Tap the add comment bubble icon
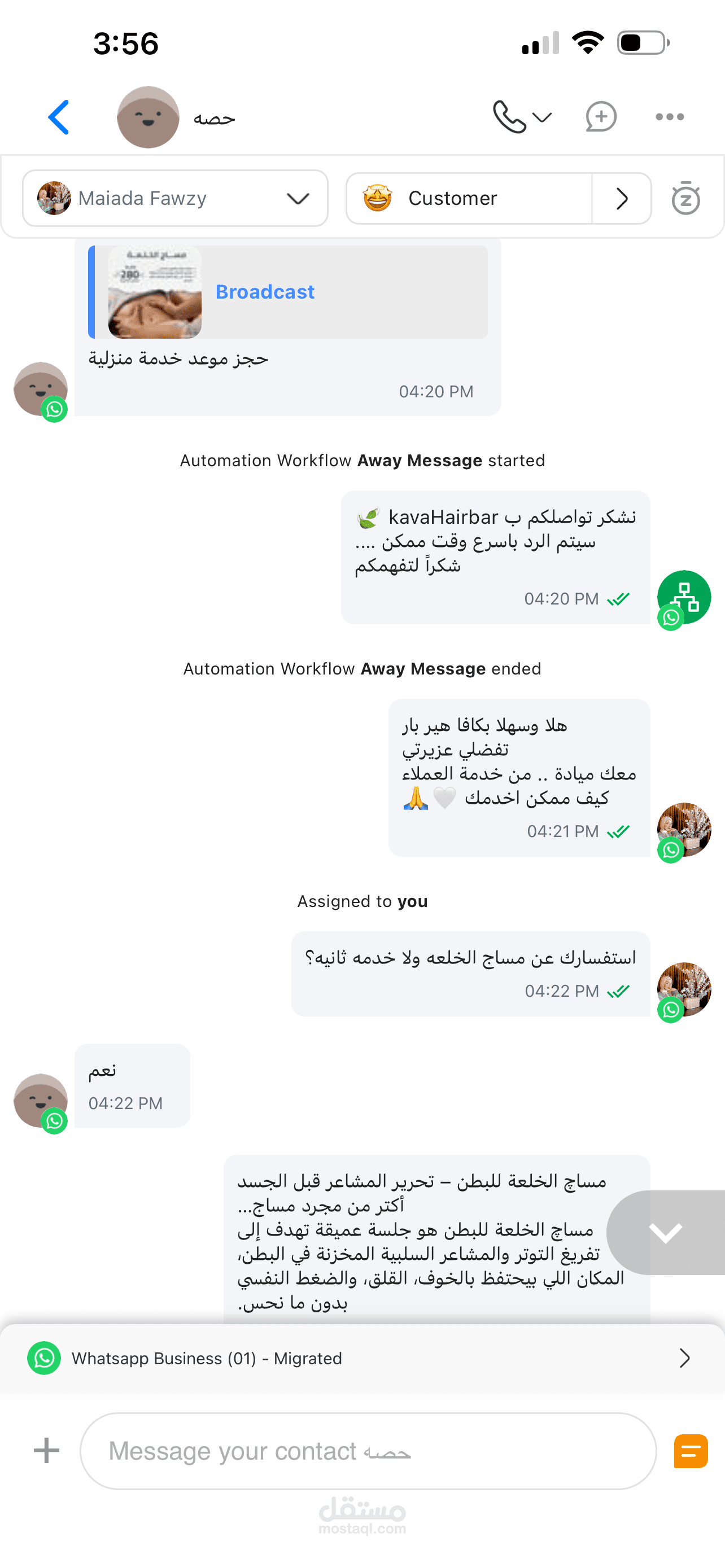The height and width of the screenshot is (1568, 725). click(601, 117)
